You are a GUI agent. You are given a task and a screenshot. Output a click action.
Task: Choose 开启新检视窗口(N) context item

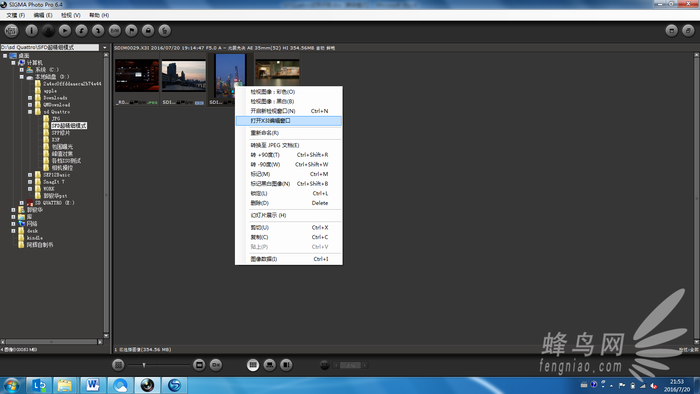point(288,111)
